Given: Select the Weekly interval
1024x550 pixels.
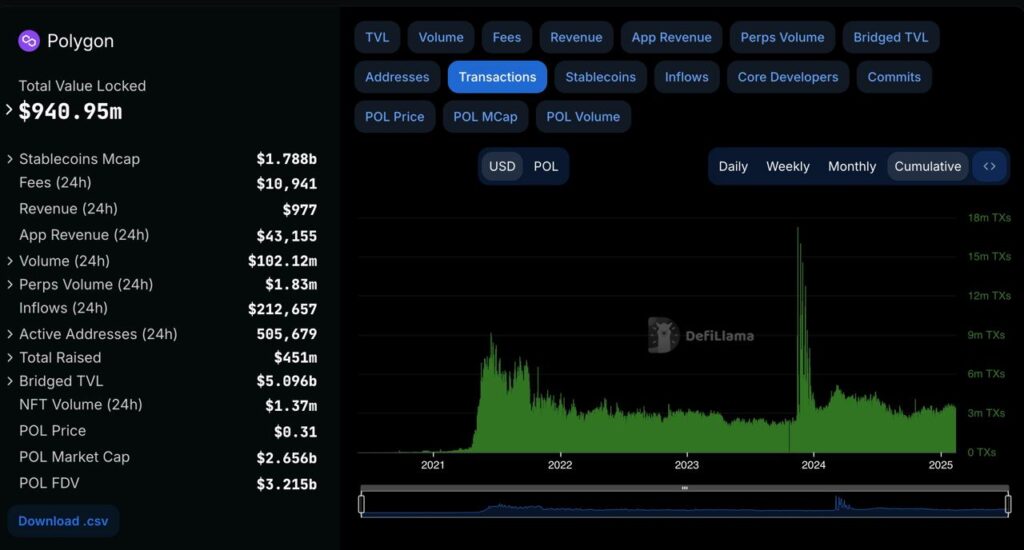Looking at the screenshot, I should point(788,166).
